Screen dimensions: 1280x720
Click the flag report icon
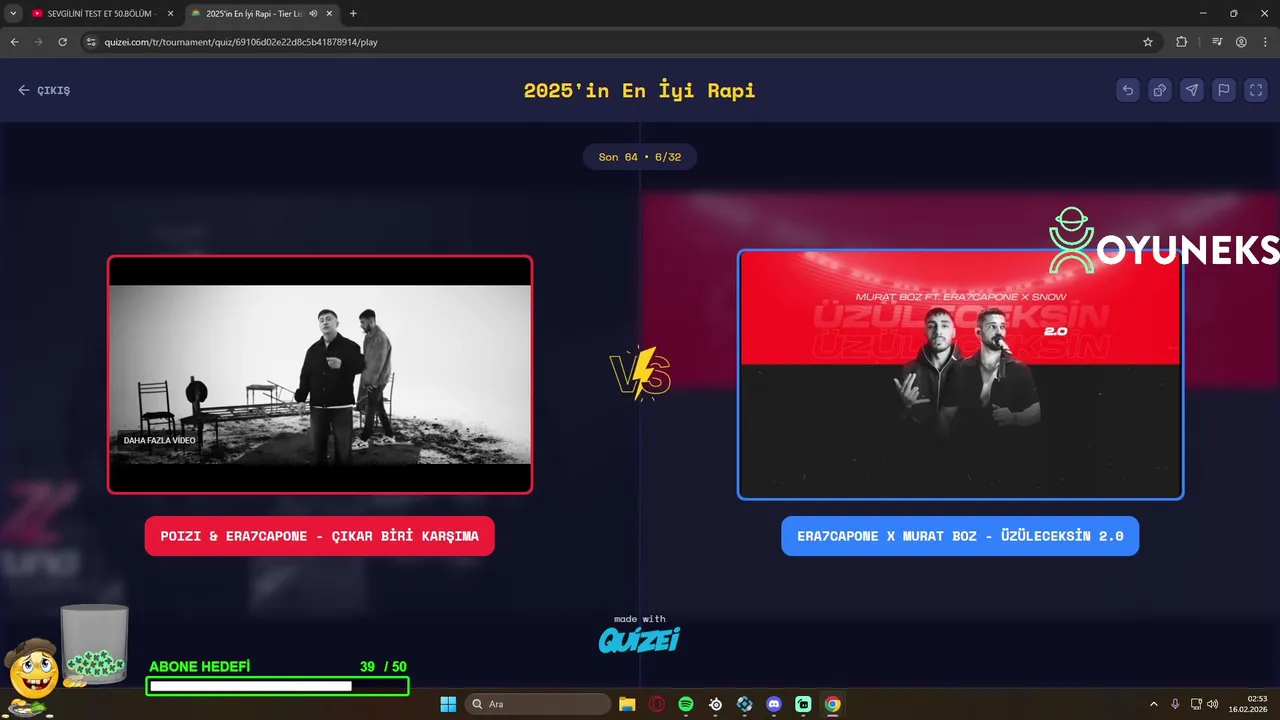click(x=1224, y=90)
